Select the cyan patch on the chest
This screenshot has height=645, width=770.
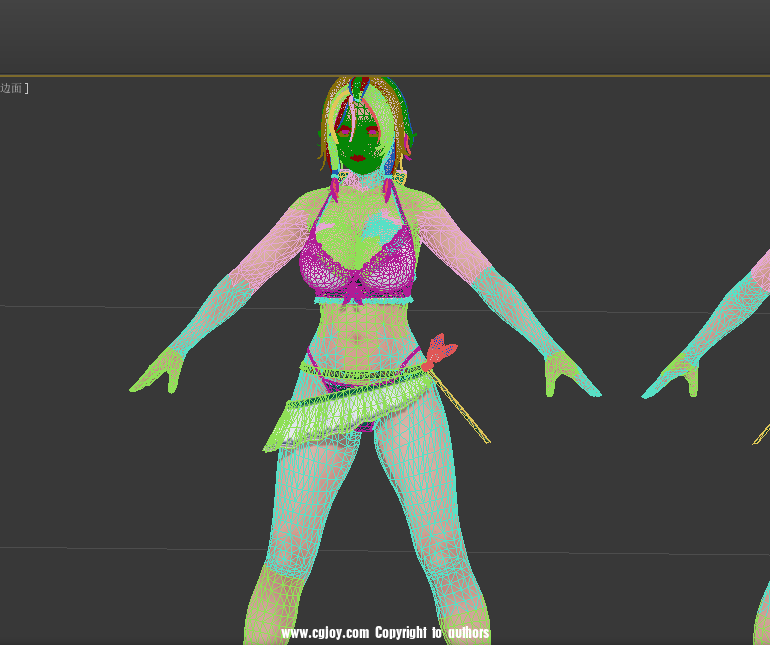coord(378,228)
